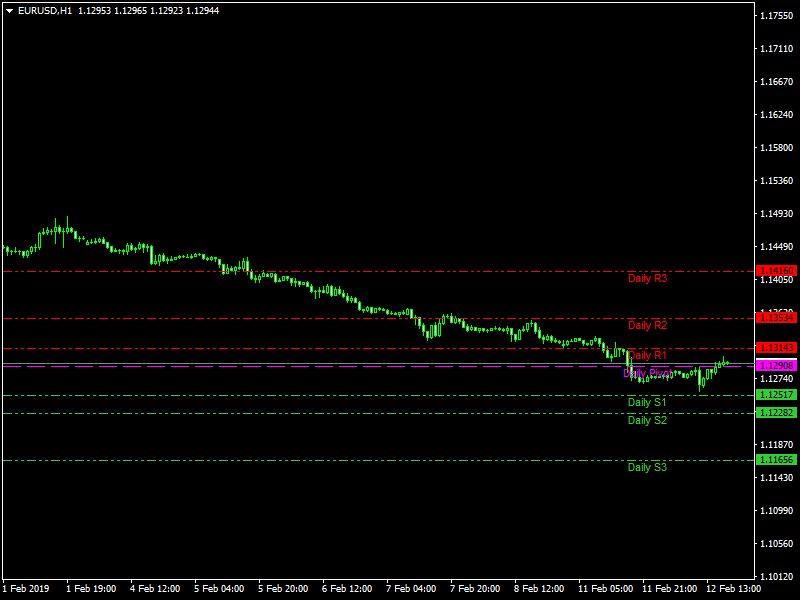
Task: Click the 1 Feb 2019 date label
Action: click(26, 588)
